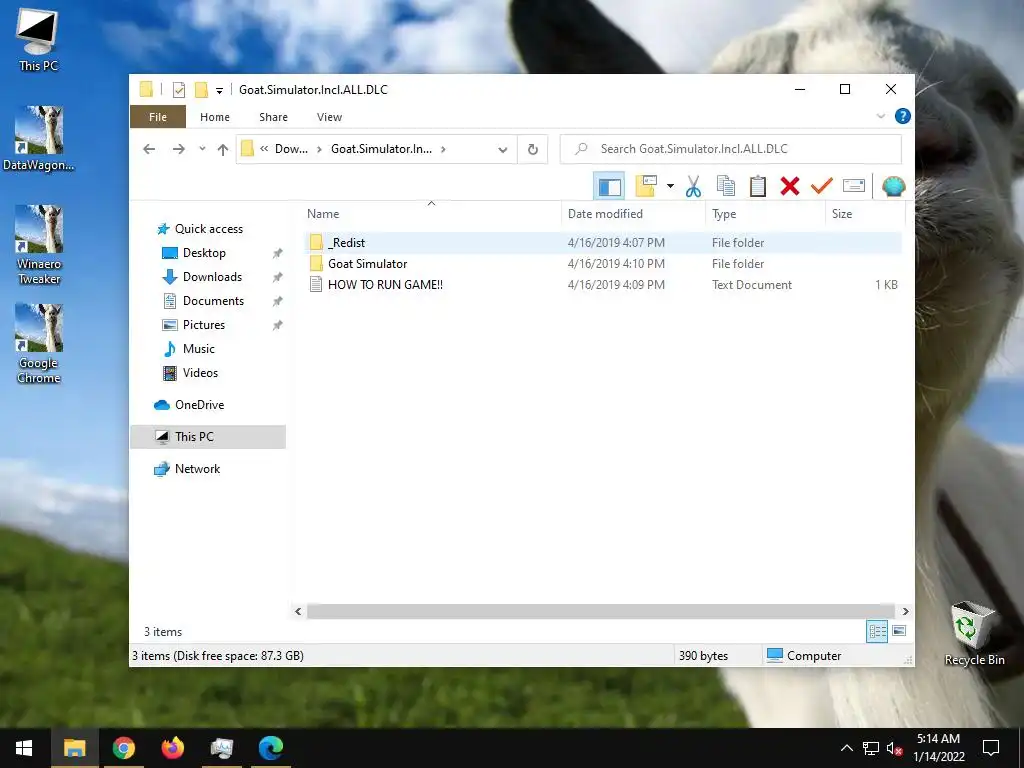Click This PC desktop icon
This screenshot has height=768, width=1024.
point(38,40)
